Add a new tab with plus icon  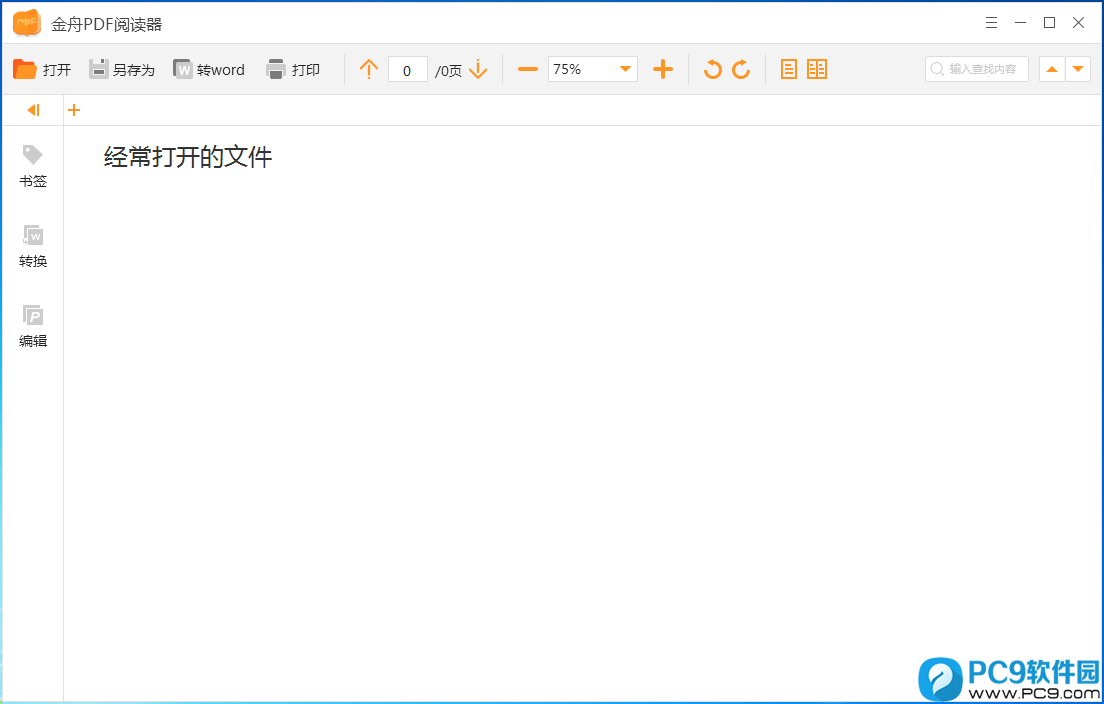coord(74,110)
